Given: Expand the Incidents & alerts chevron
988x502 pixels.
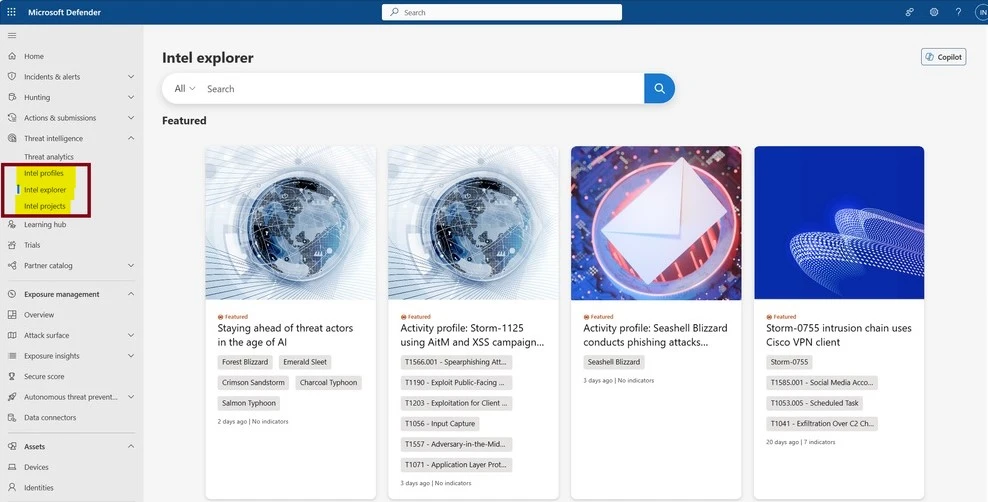Looking at the screenshot, I should click(131, 76).
